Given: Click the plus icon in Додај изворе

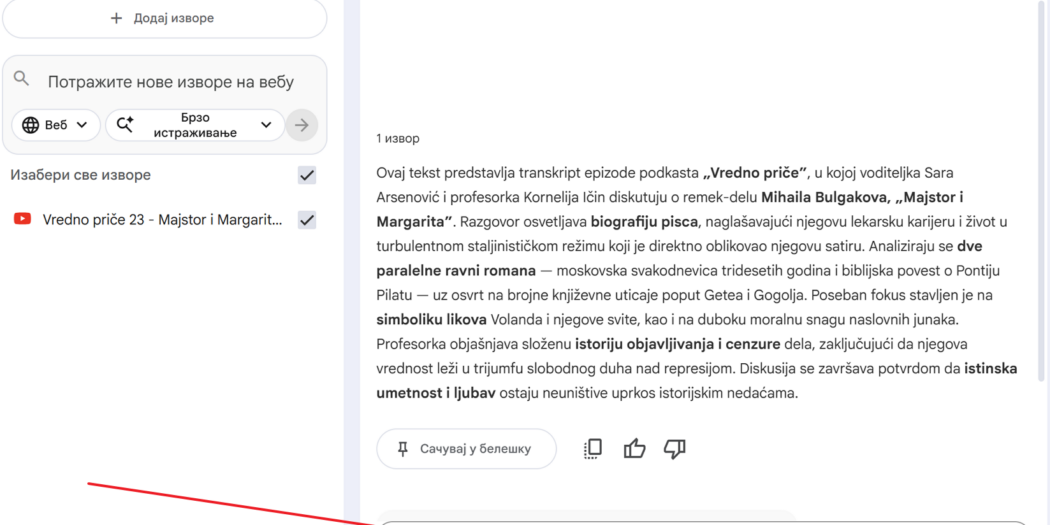Looking at the screenshot, I should (x=116, y=18).
